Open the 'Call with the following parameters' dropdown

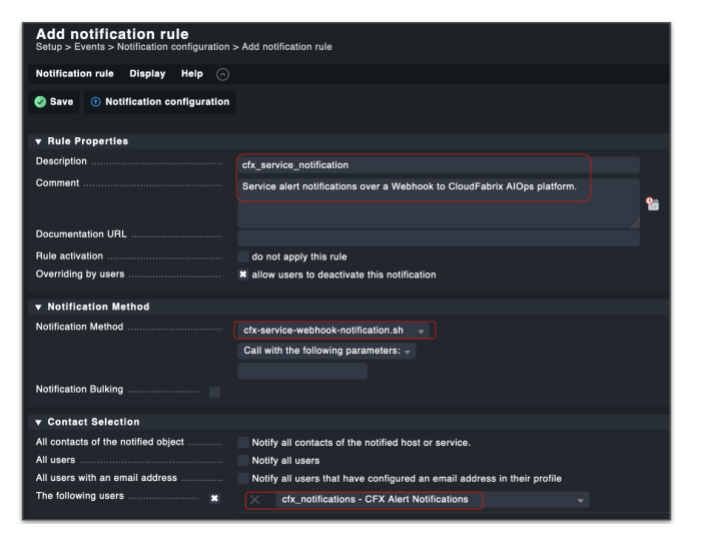[326, 351]
